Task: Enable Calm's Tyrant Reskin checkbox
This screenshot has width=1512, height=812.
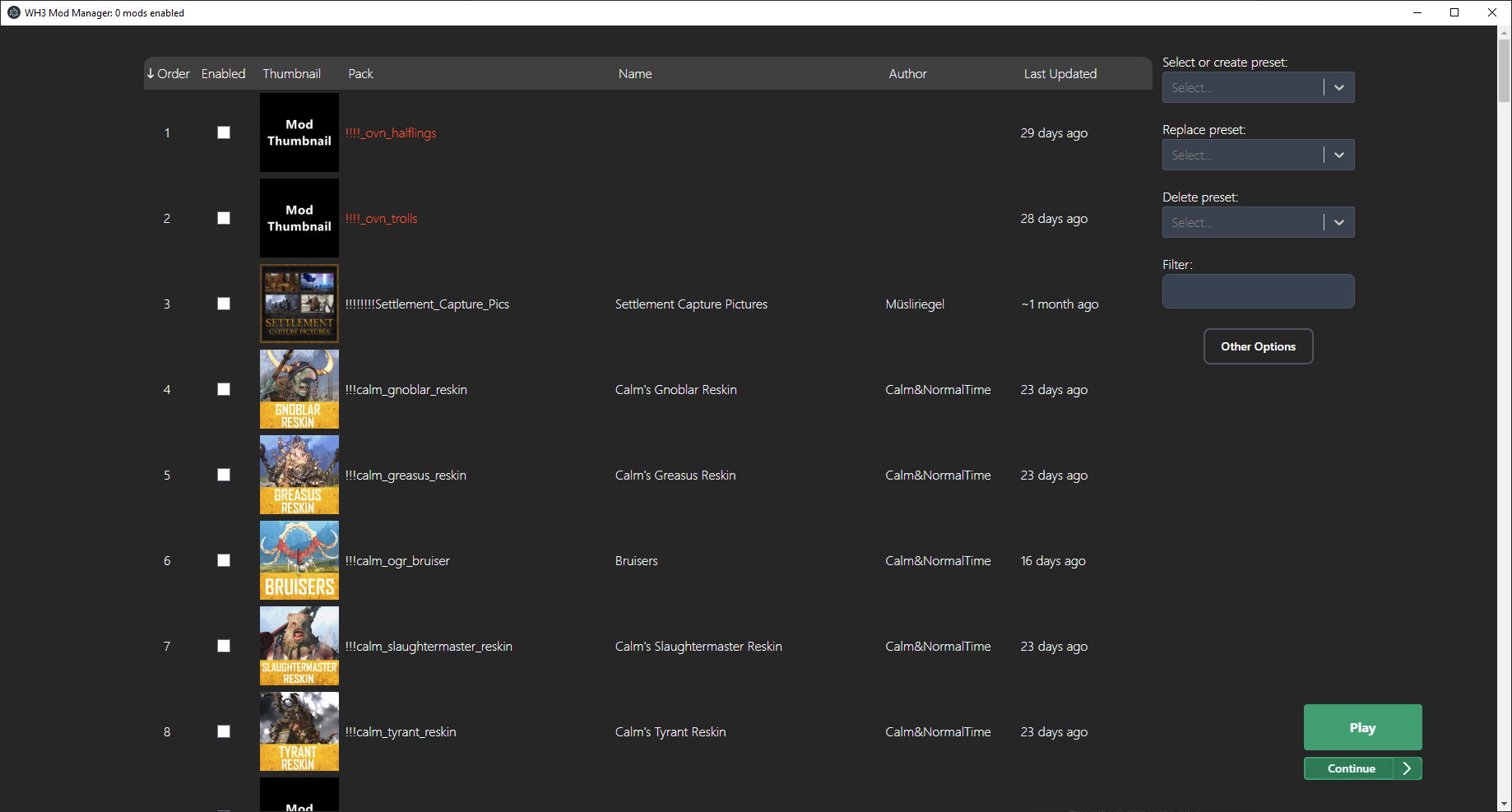Action: click(224, 731)
